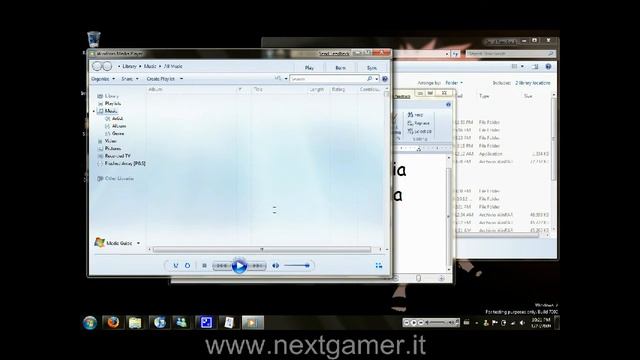
Task: Open the Burn tab in Media Player
Action: tap(340, 68)
